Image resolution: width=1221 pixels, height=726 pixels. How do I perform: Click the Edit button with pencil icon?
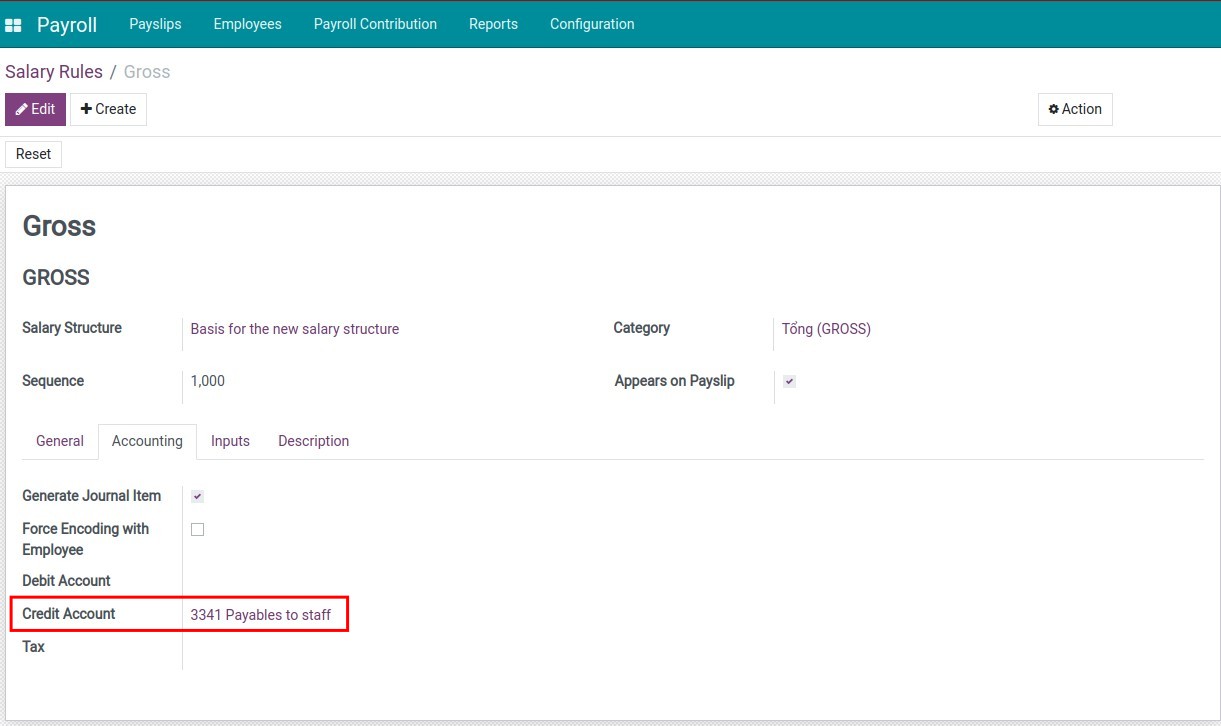point(35,109)
